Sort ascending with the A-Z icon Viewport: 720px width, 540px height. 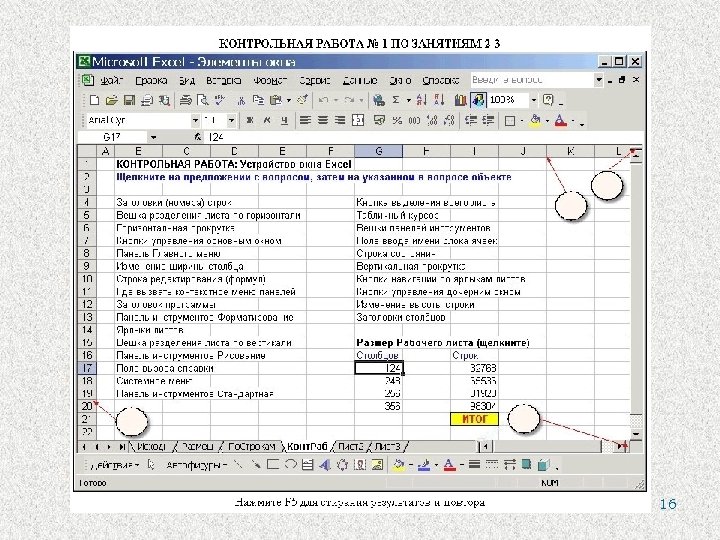point(421,100)
